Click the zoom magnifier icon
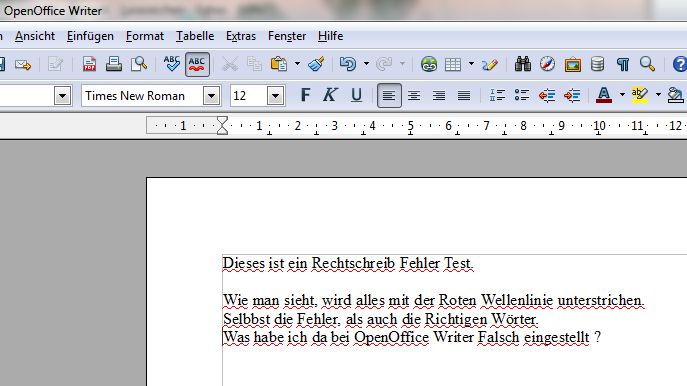687x386 pixels. [647, 64]
